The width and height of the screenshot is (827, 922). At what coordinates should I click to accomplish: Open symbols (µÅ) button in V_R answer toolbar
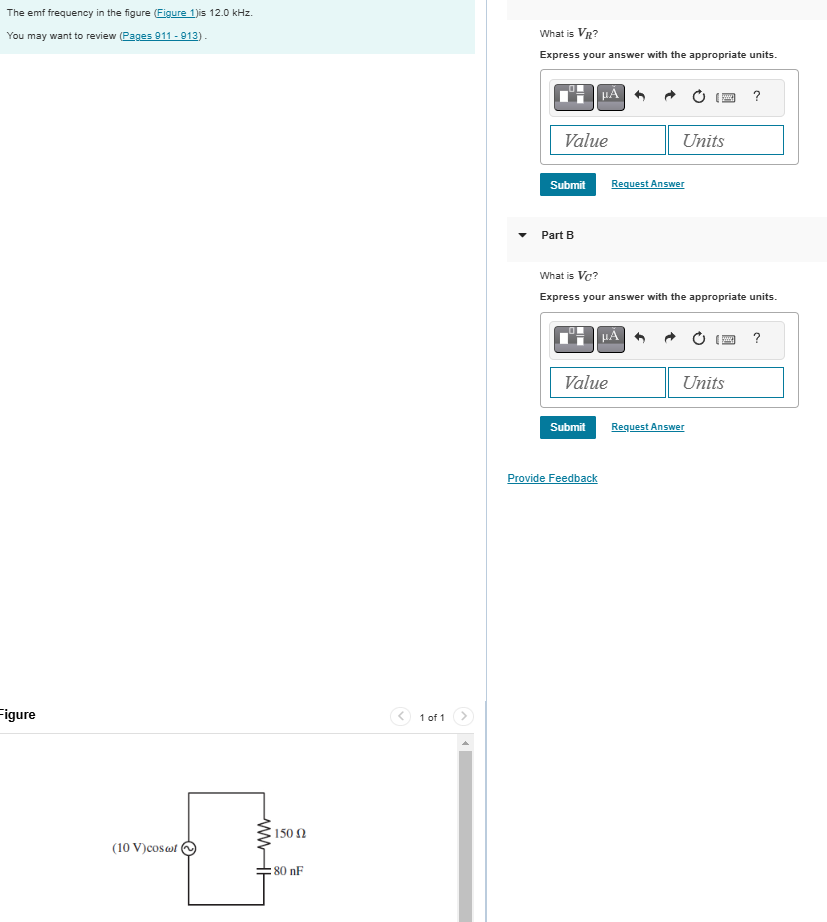click(x=611, y=97)
